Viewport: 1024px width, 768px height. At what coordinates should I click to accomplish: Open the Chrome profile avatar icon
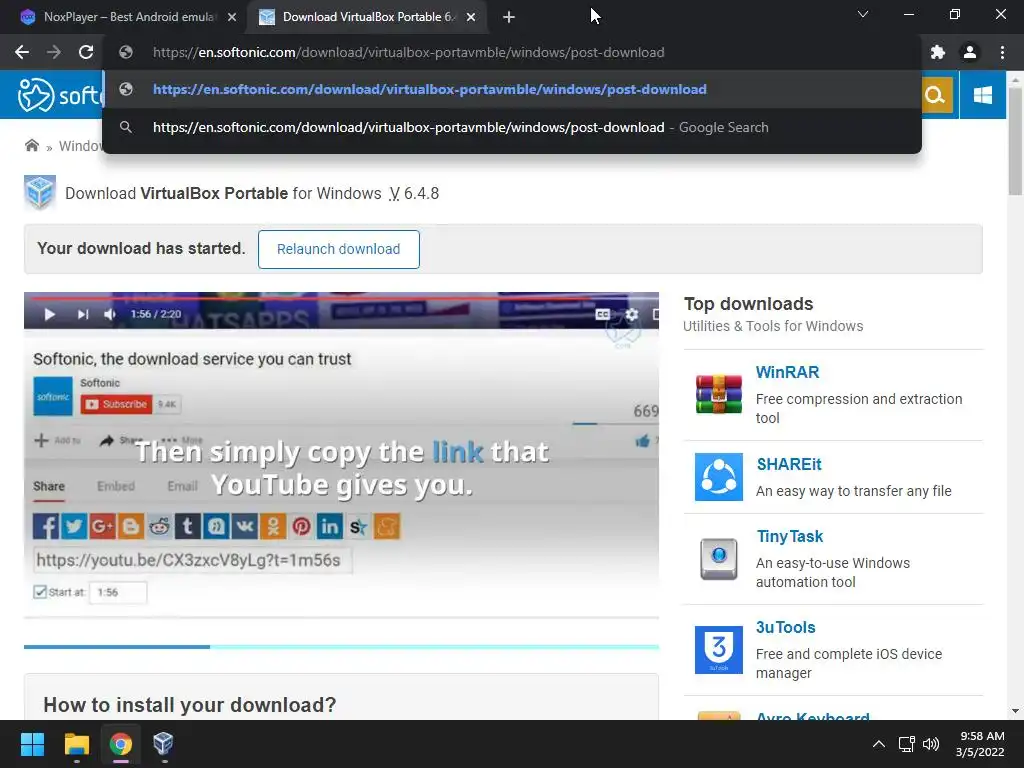click(970, 52)
